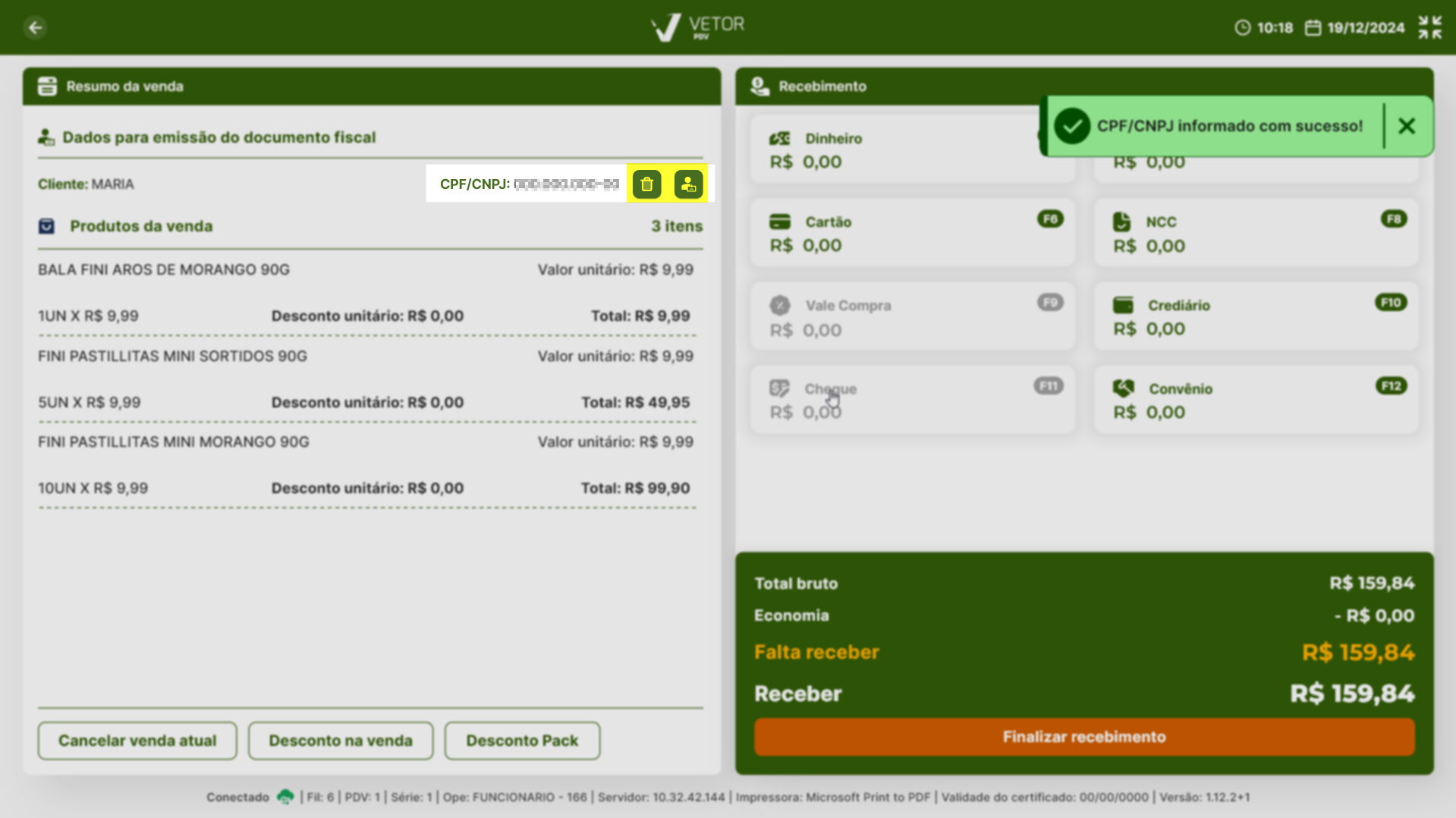Open Desconto Pack option

[522, 741]
